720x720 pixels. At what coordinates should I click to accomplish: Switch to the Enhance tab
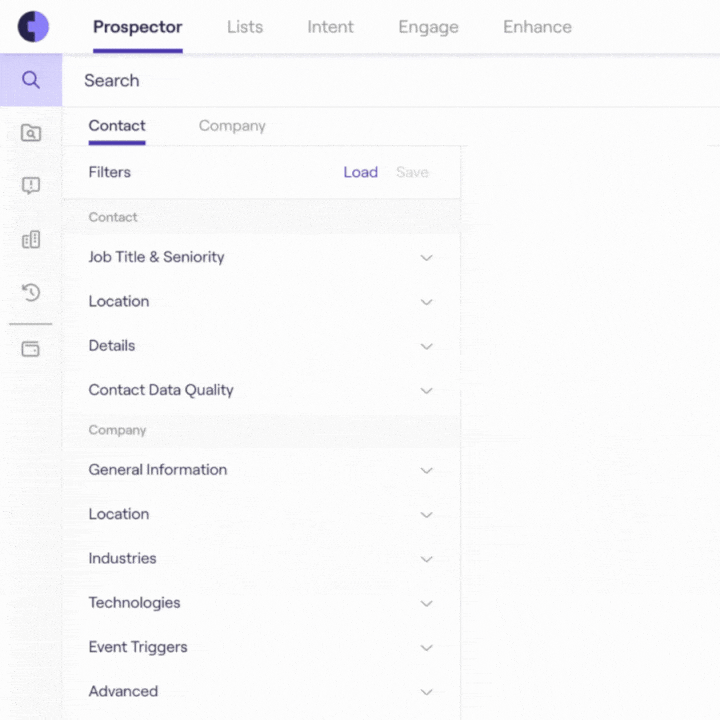[x=537, y=27]
